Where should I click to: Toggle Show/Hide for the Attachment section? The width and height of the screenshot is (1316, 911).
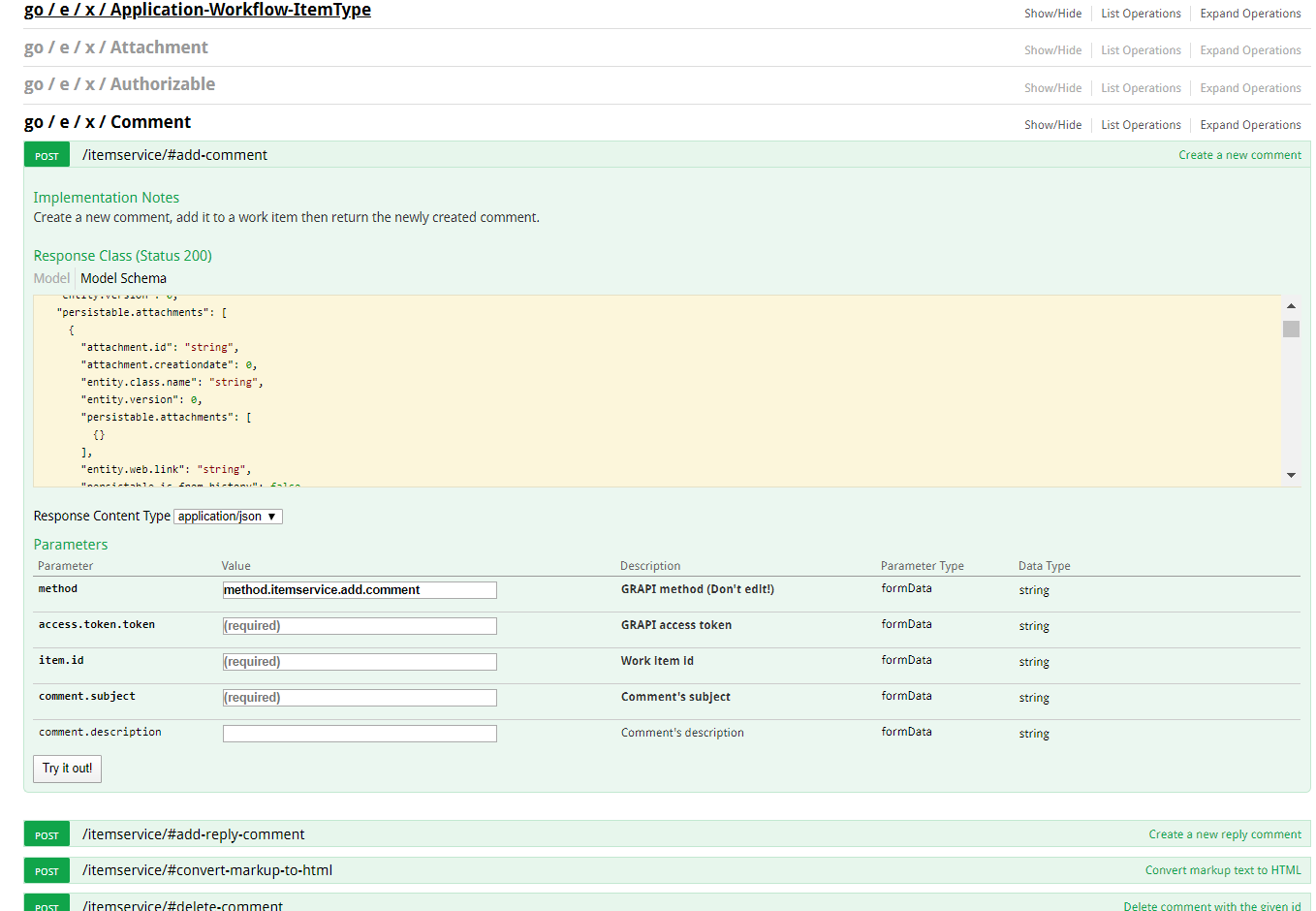[x=1052, y=49]
